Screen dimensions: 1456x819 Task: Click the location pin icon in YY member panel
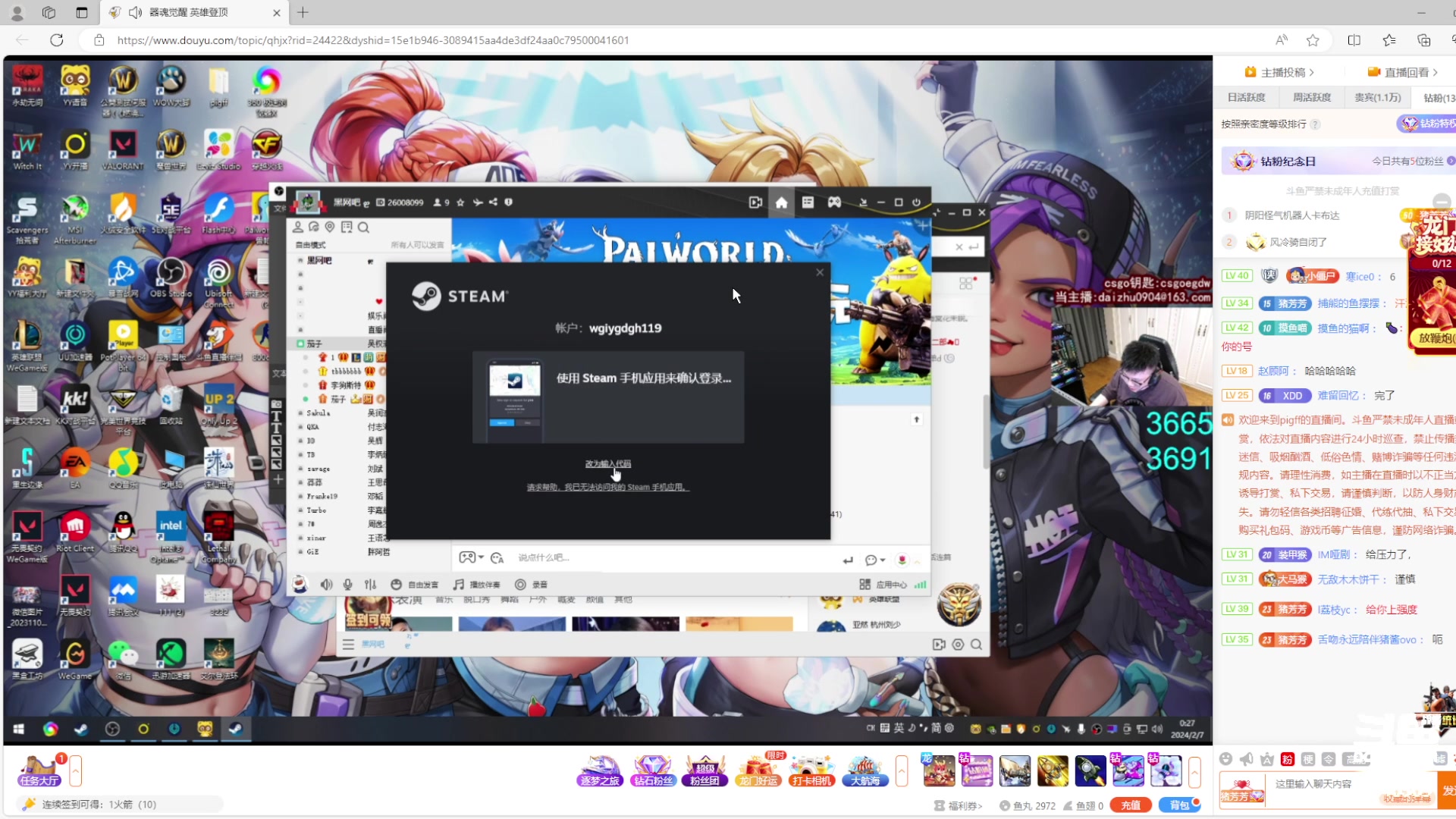pos(330,227)
